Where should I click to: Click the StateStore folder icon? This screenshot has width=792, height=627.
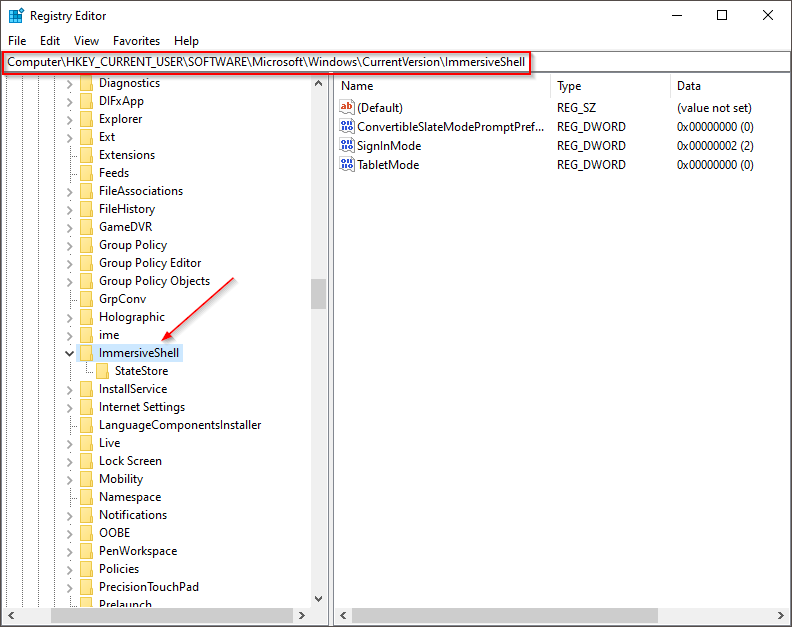[x=103, y=371]
